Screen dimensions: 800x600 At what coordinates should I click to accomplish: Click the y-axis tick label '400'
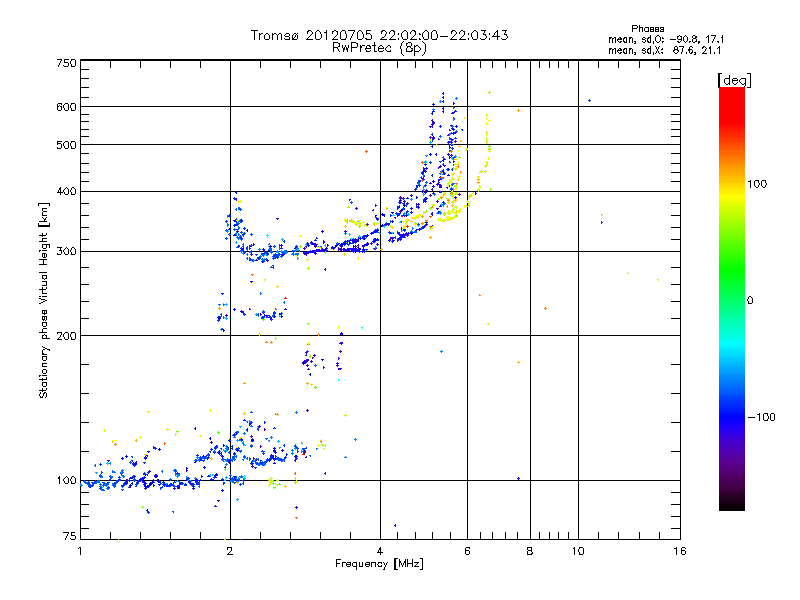pyautogui.click(x=66, y=192)
